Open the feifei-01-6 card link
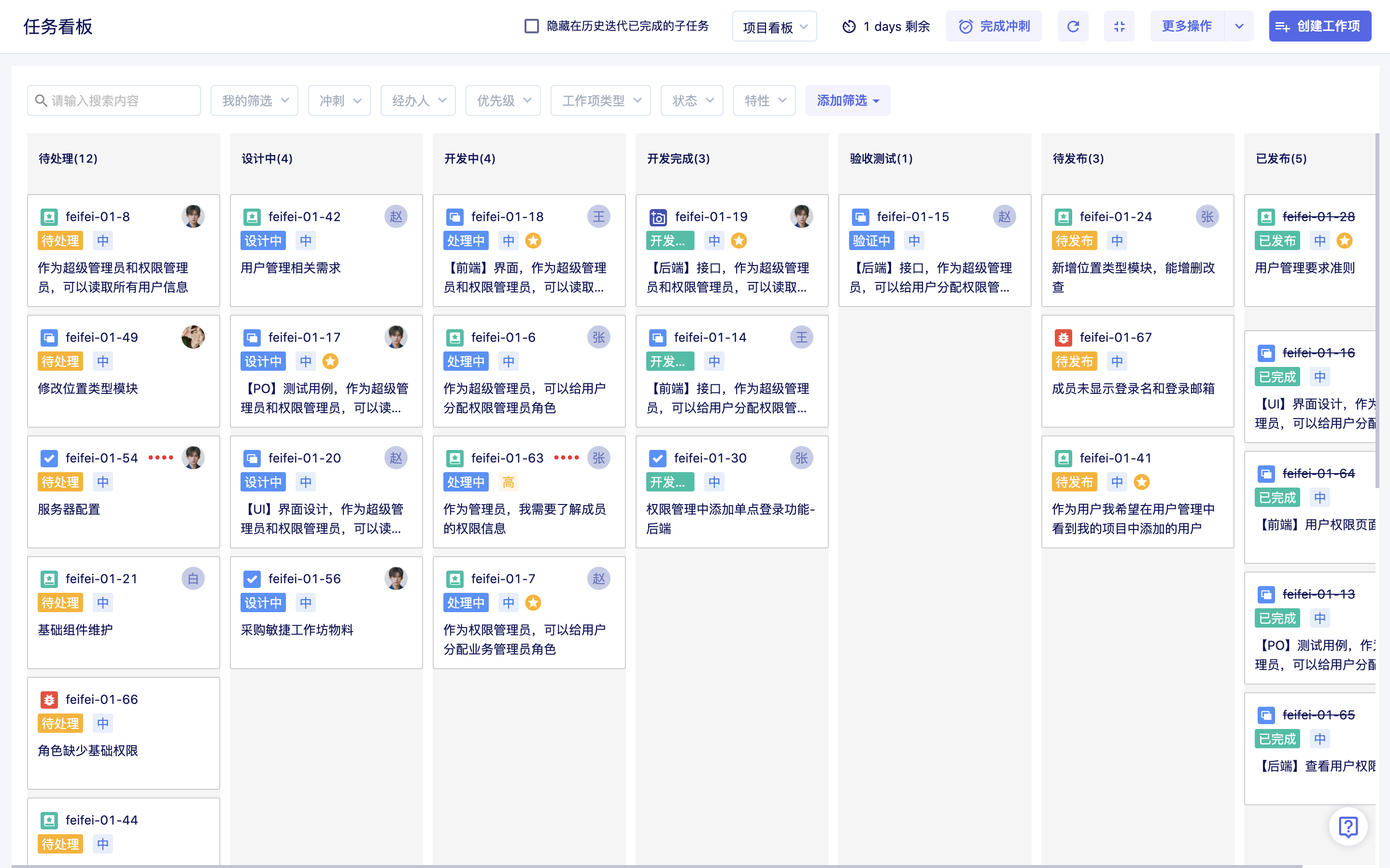Screen dimensions: 1390x868 pyautogui.click(x=503, y=337)
